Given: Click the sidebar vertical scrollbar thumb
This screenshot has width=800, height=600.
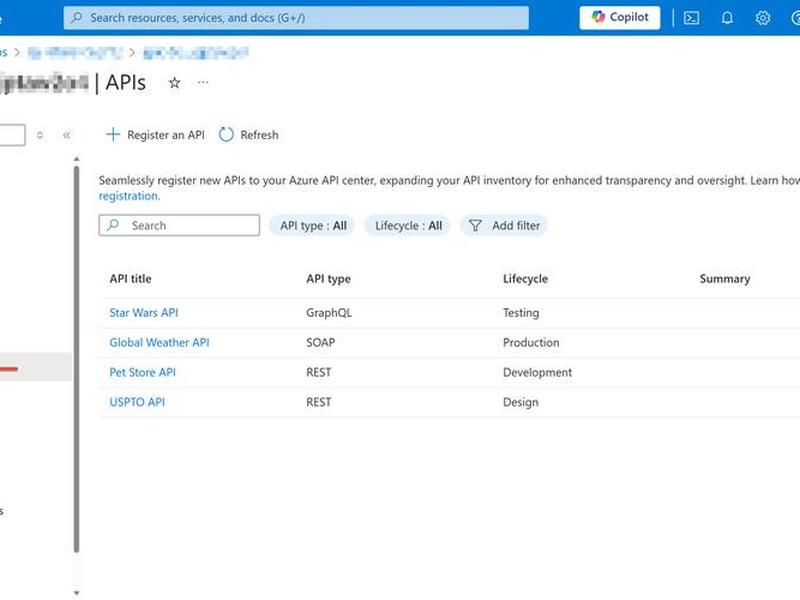Looking at the screenshot, I should pyautogui.click(x=77, y=359).
